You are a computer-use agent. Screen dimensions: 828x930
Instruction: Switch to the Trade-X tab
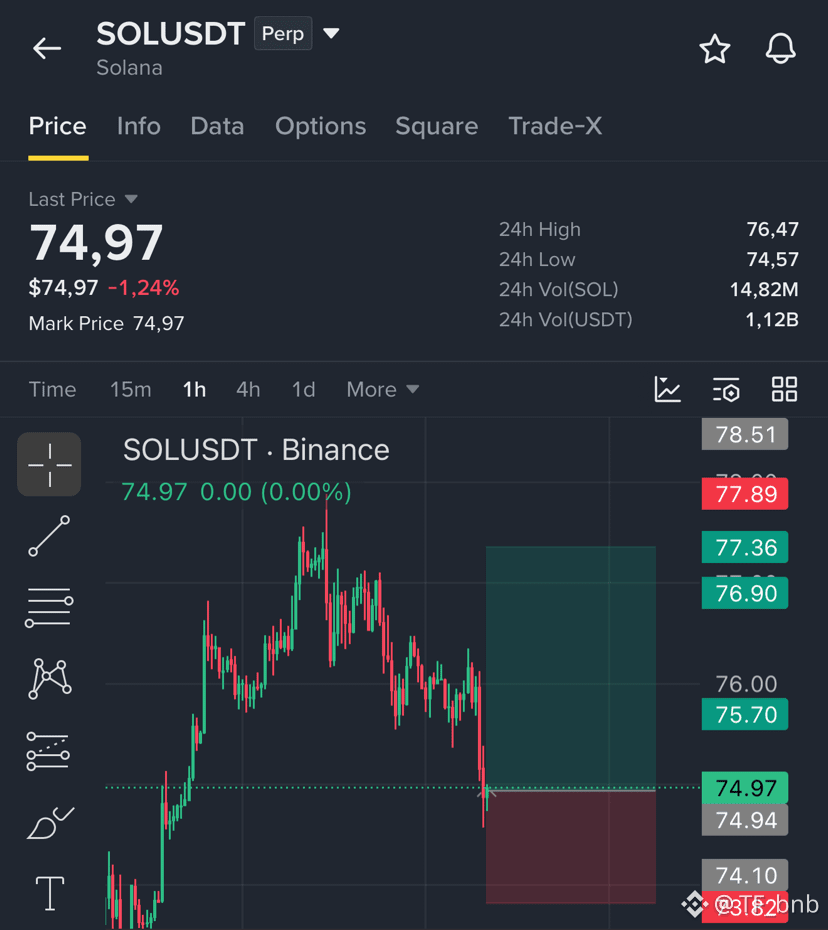click(x=555, y=126)
